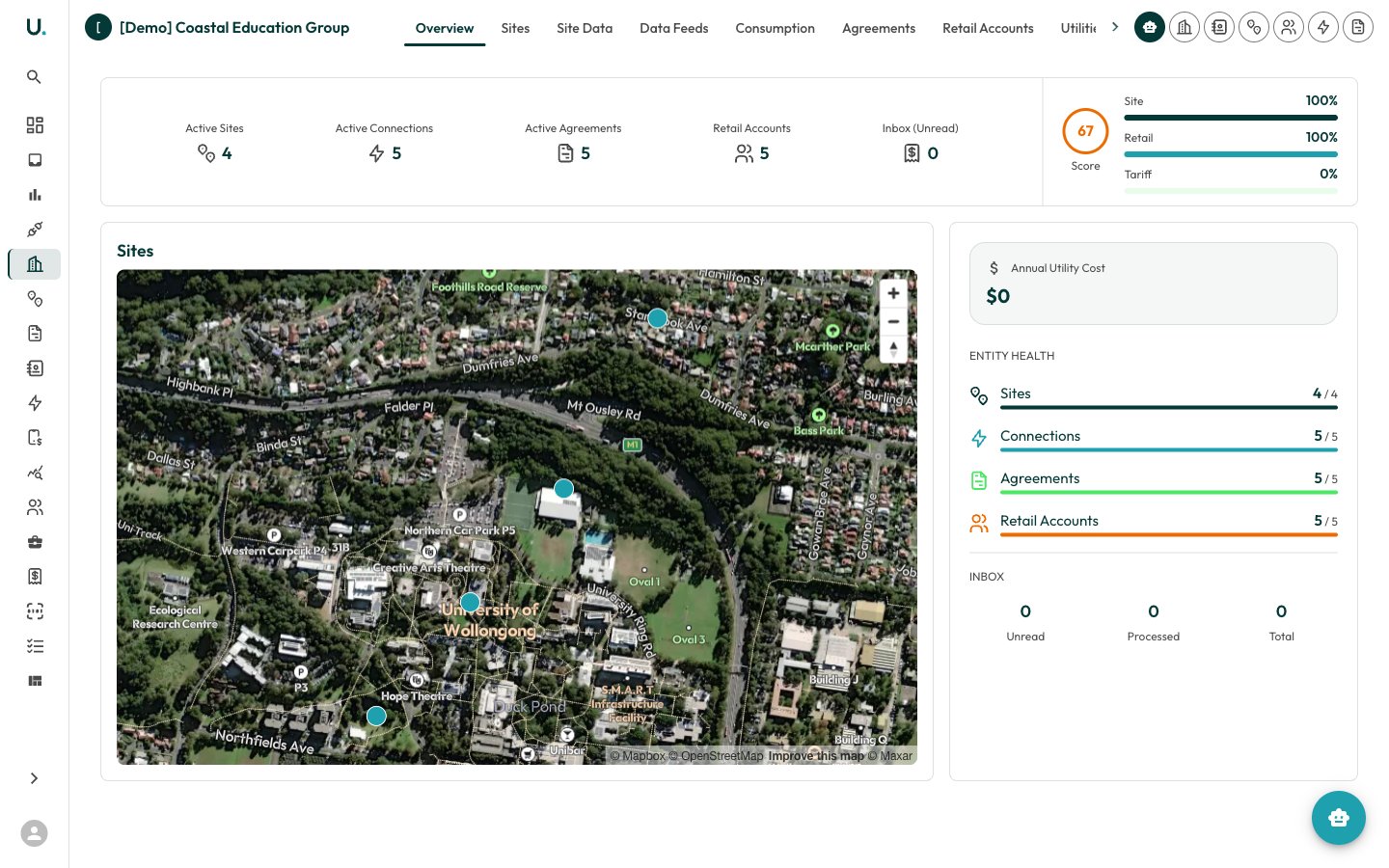The width and height of the screenshot is (1389, 868).
Task: Select the map marker near Northfields Ave
Action: click(377, 716)
